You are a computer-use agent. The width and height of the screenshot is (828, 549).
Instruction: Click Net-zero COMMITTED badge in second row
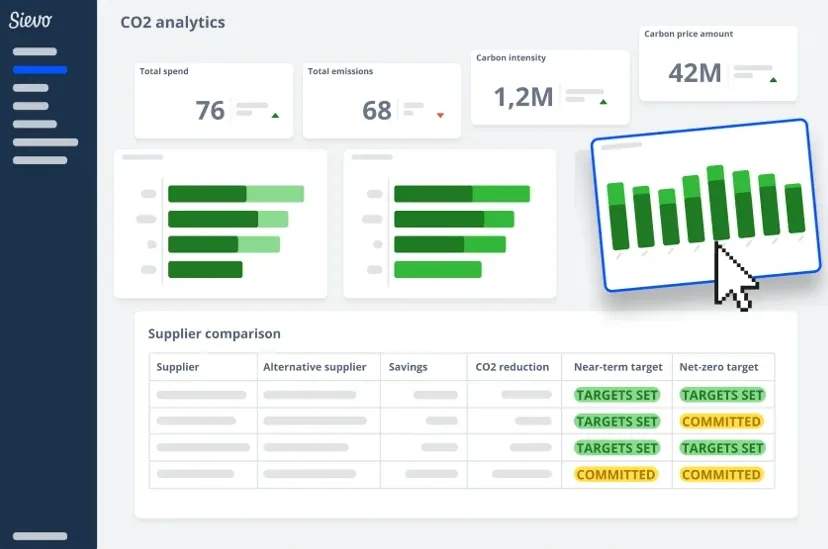tap(721, 421)
